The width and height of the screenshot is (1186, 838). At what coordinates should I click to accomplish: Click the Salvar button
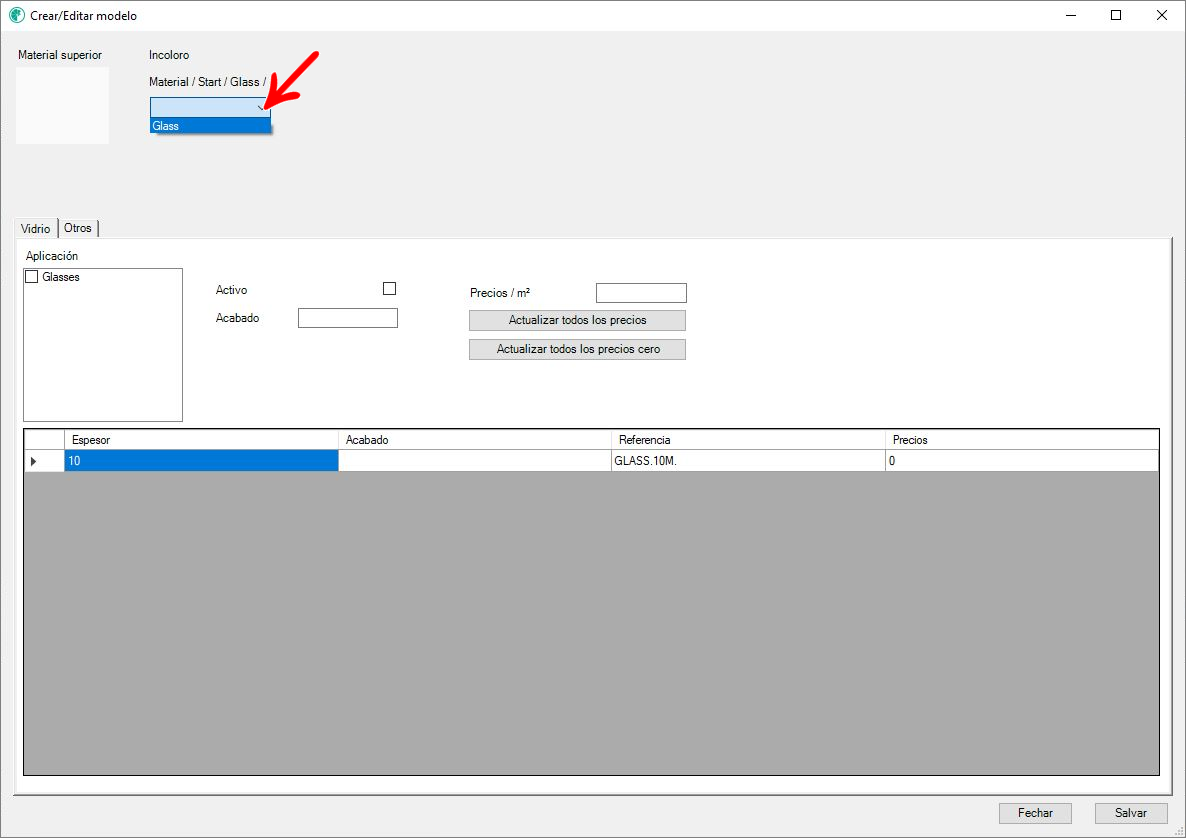(x=1131, y=813)
